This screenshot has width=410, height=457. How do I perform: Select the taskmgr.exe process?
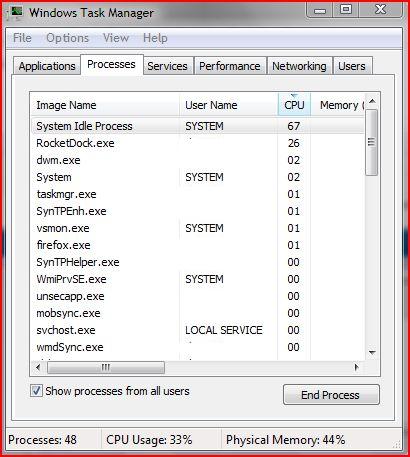198,194
